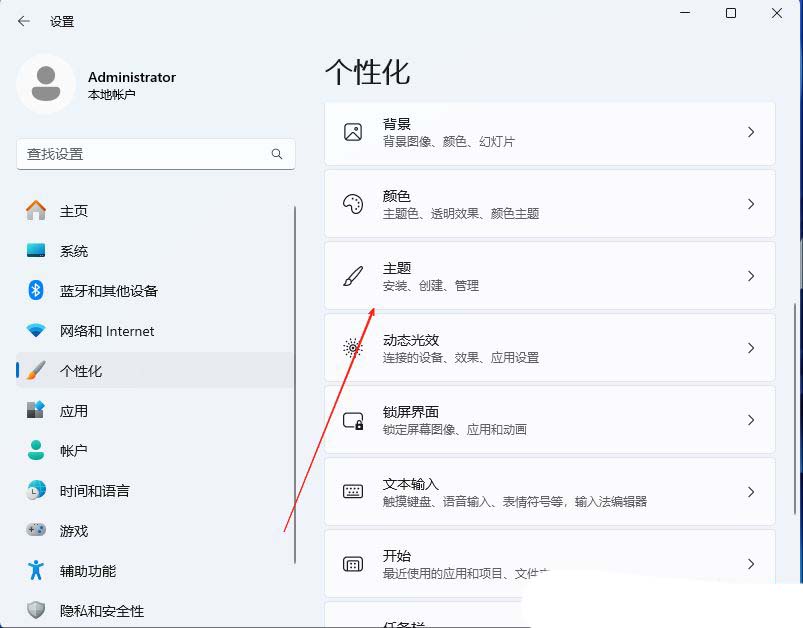Select Network and Internet in sidebar
The width and height of the screenshot is (803, 628).
coord(106,331)
